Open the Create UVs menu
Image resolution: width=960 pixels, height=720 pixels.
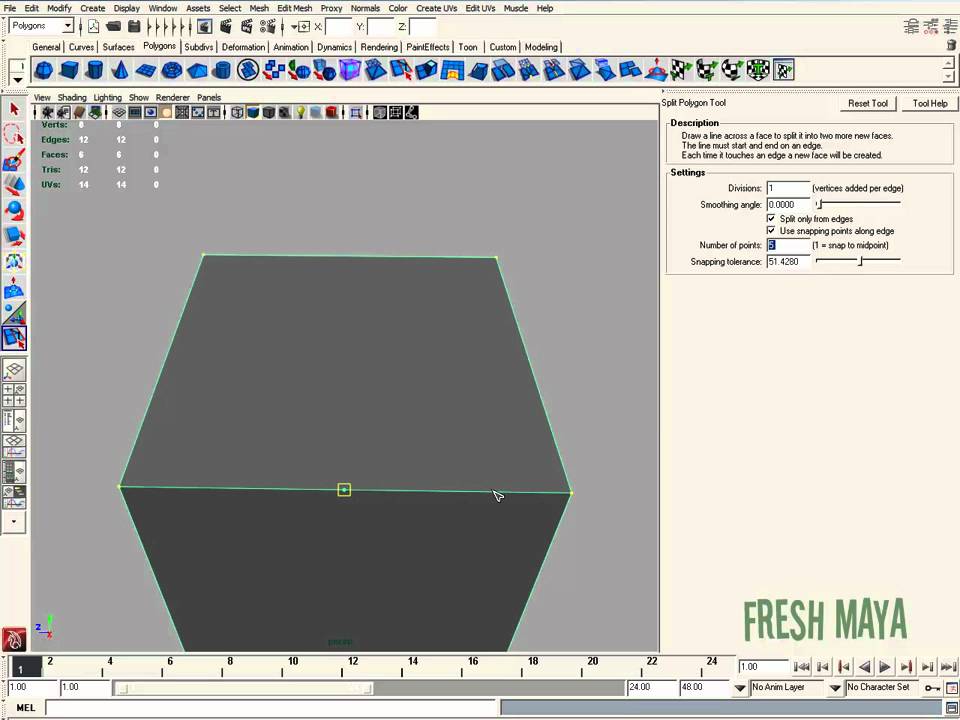point(437,8)
